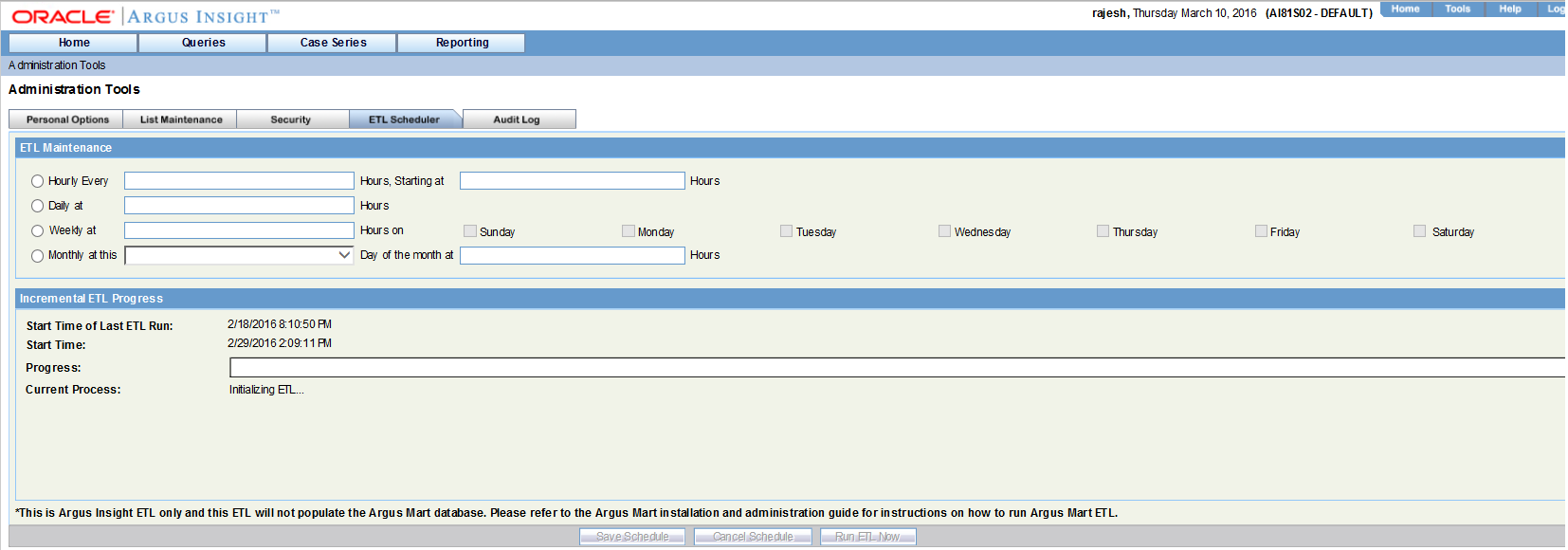Viewport: 1568px width, 550px height.
Task: Click the Oracle Argus Insight logo
Action: pos(145,16)
